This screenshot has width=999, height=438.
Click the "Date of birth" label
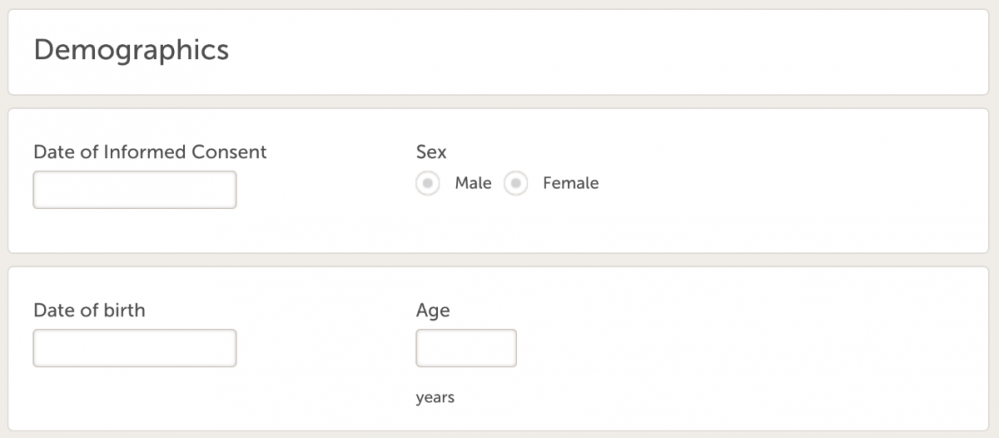89,310
